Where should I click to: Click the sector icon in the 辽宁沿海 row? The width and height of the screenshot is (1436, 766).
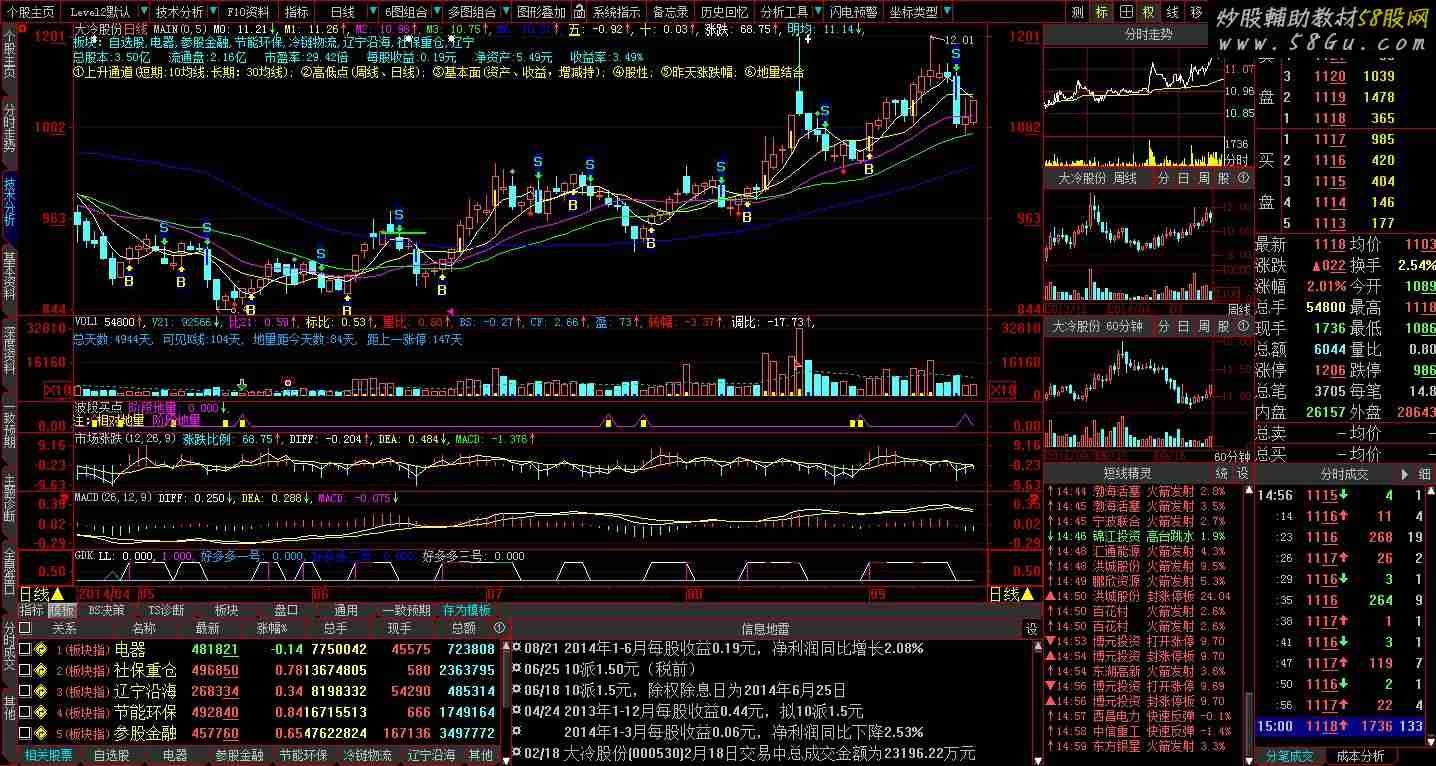42,692
